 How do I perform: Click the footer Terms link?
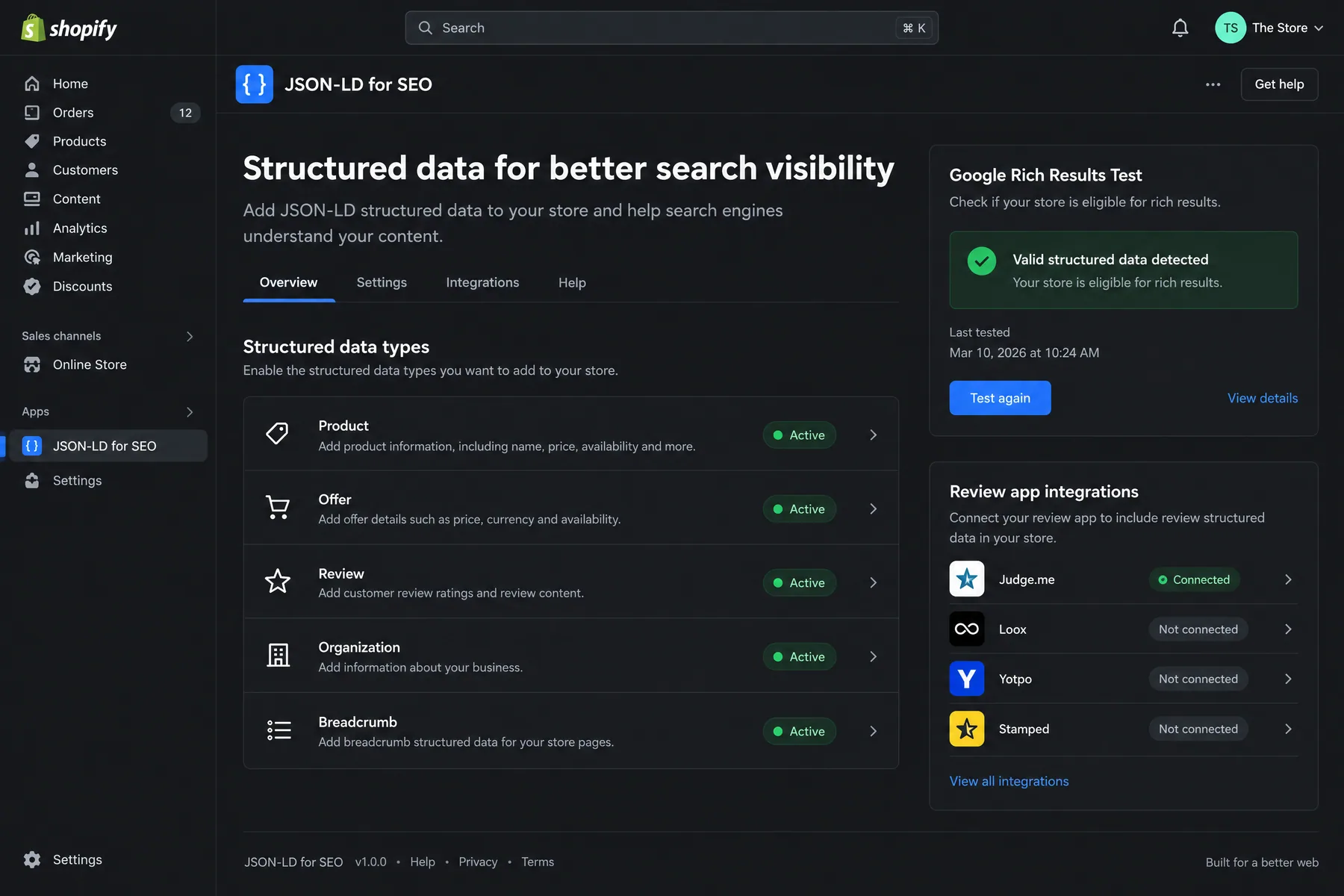(x=538, y=862)
